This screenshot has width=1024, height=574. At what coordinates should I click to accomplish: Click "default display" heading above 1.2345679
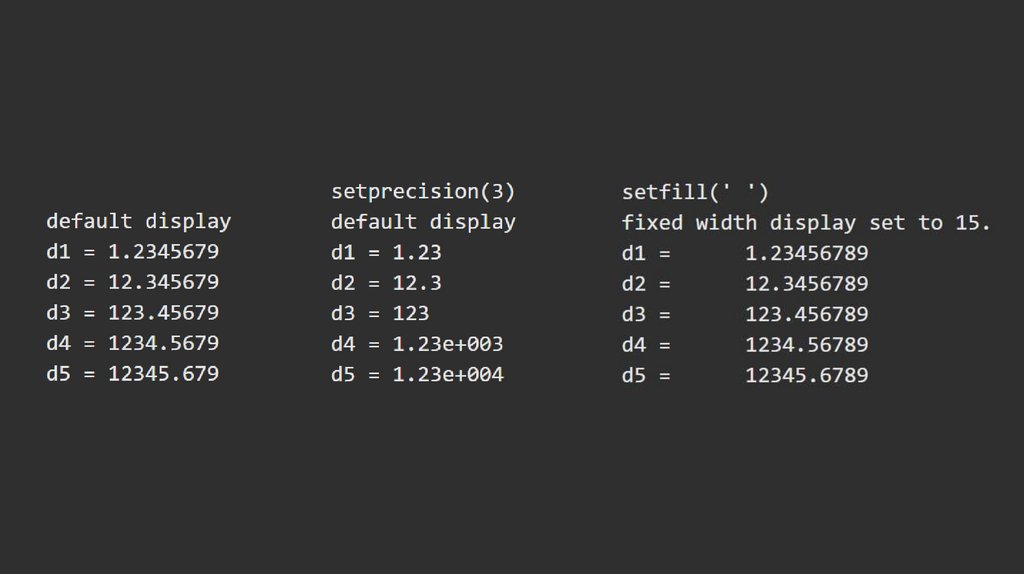138,221
